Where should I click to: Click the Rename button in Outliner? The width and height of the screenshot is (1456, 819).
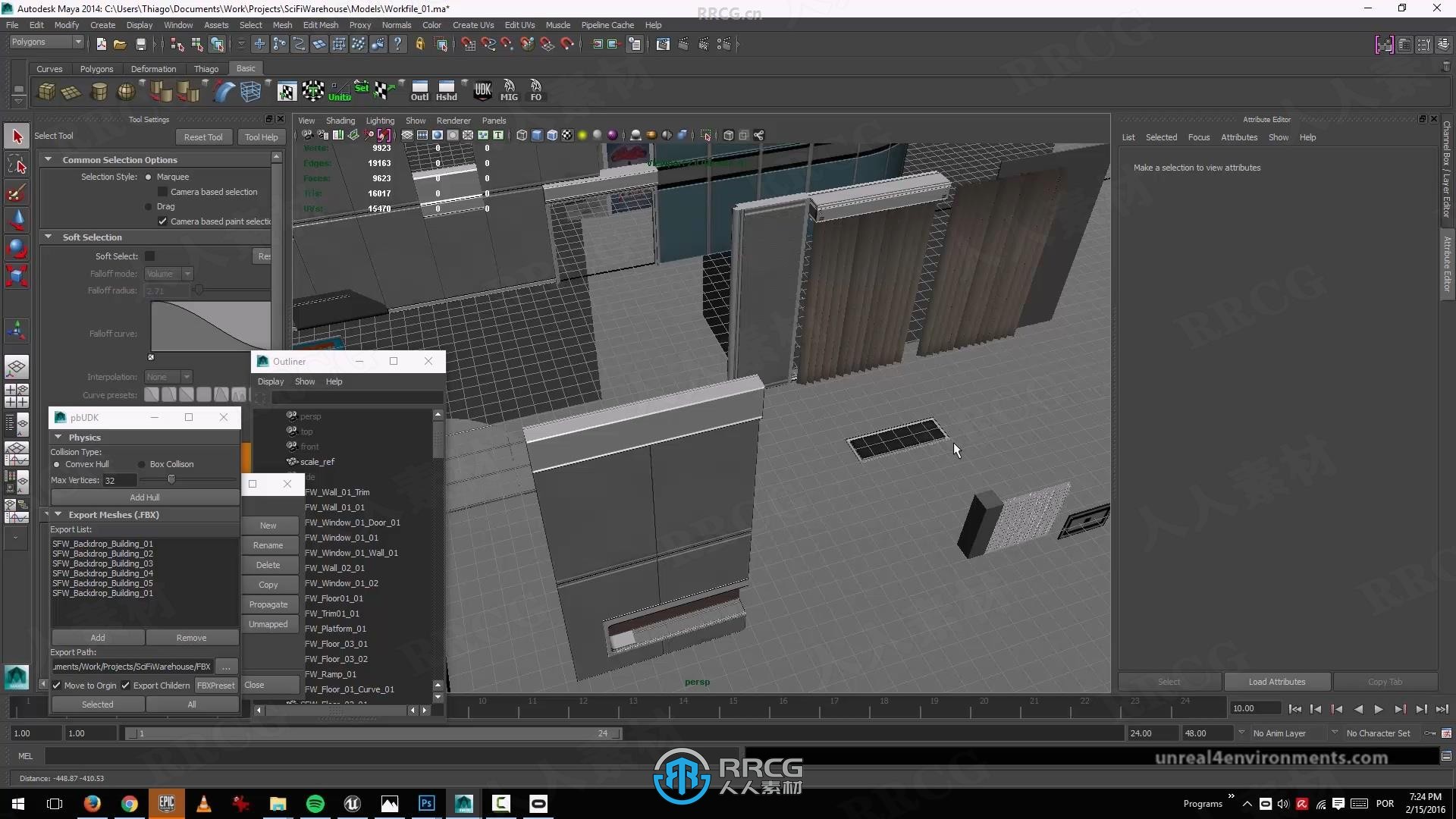267,545
